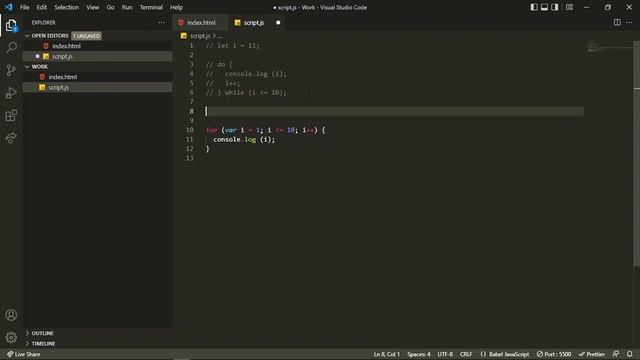Open the Run and Debug view
The image size is (640, 360).
click(11, 93)
